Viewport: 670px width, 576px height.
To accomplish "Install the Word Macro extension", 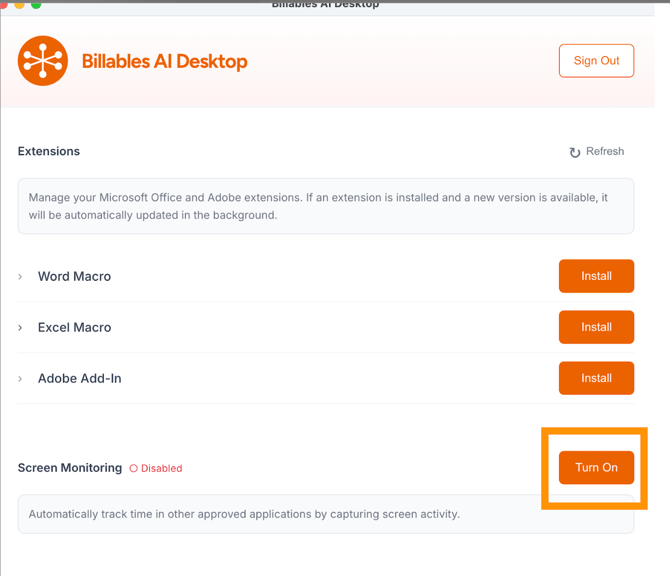I will point(596,276).
